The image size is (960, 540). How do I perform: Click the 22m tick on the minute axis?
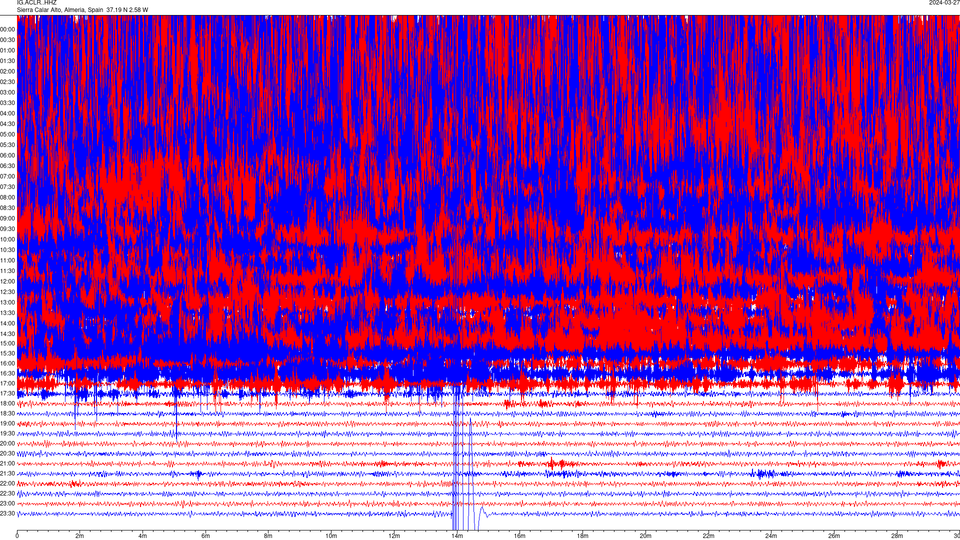pyautogui.click(x=708, y=536)
